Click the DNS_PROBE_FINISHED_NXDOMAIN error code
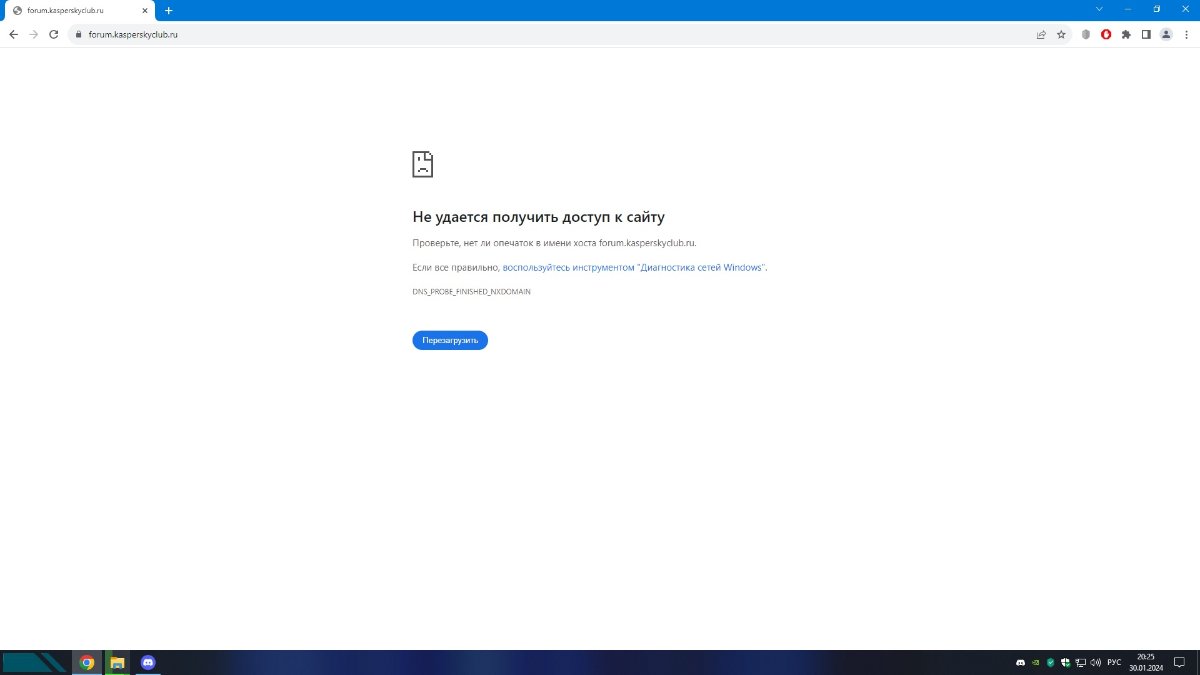Screen dimensions: 1200x675 click(x=471, y=291)
